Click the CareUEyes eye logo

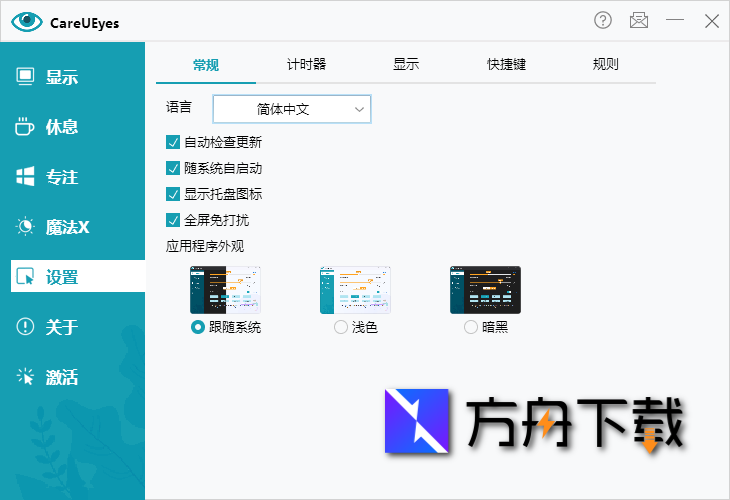coord(27,21)
